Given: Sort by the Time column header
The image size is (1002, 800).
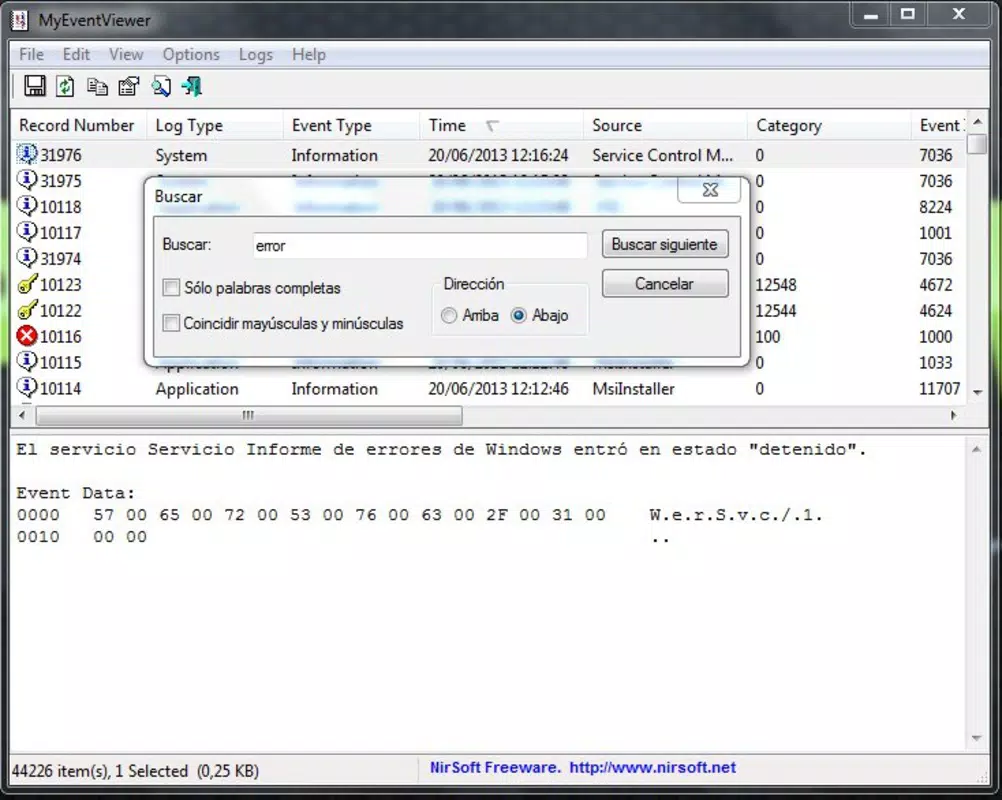Looking at the screenshot, I should (502, 125).
